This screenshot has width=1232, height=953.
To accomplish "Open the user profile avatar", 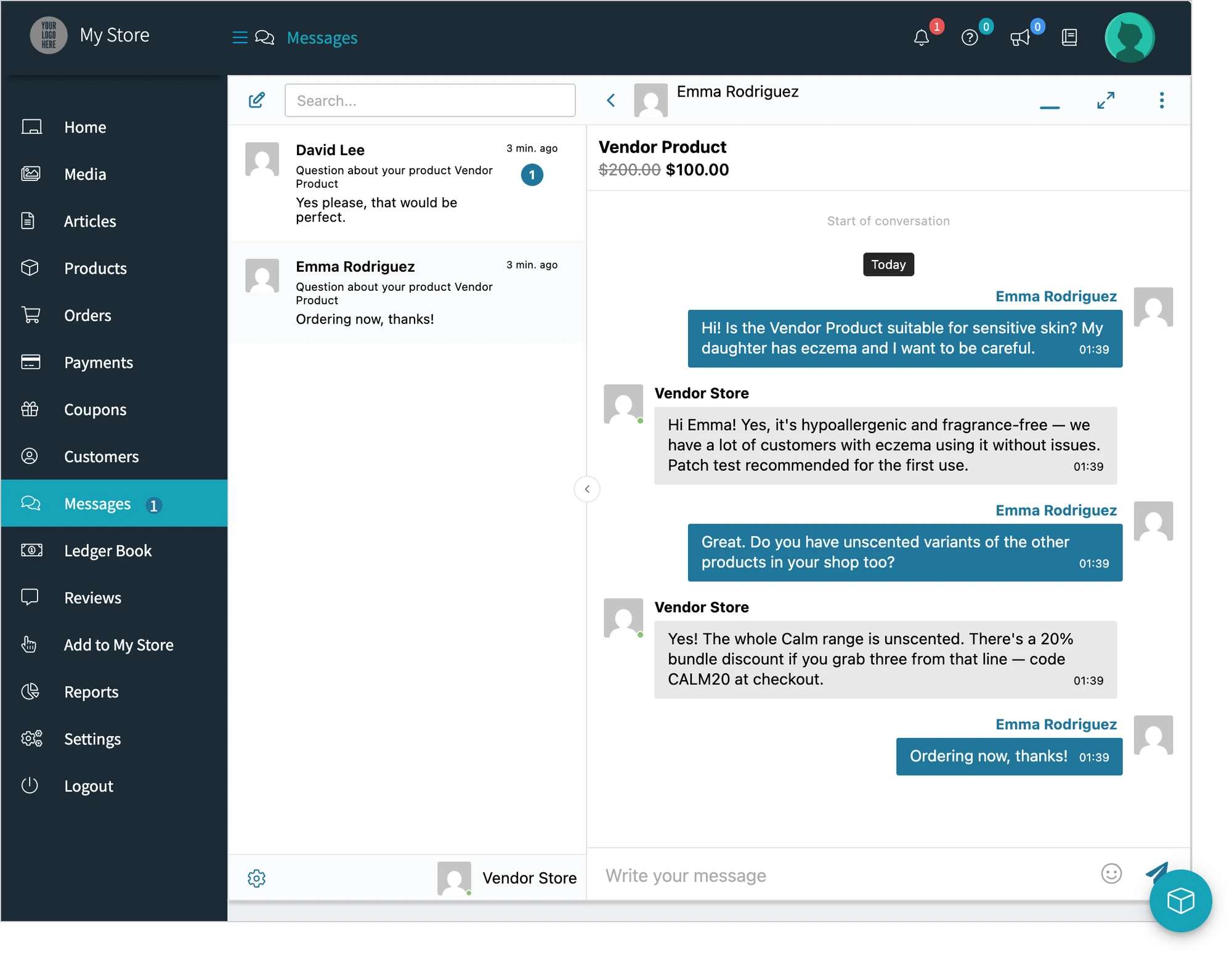I will 1129,38.
